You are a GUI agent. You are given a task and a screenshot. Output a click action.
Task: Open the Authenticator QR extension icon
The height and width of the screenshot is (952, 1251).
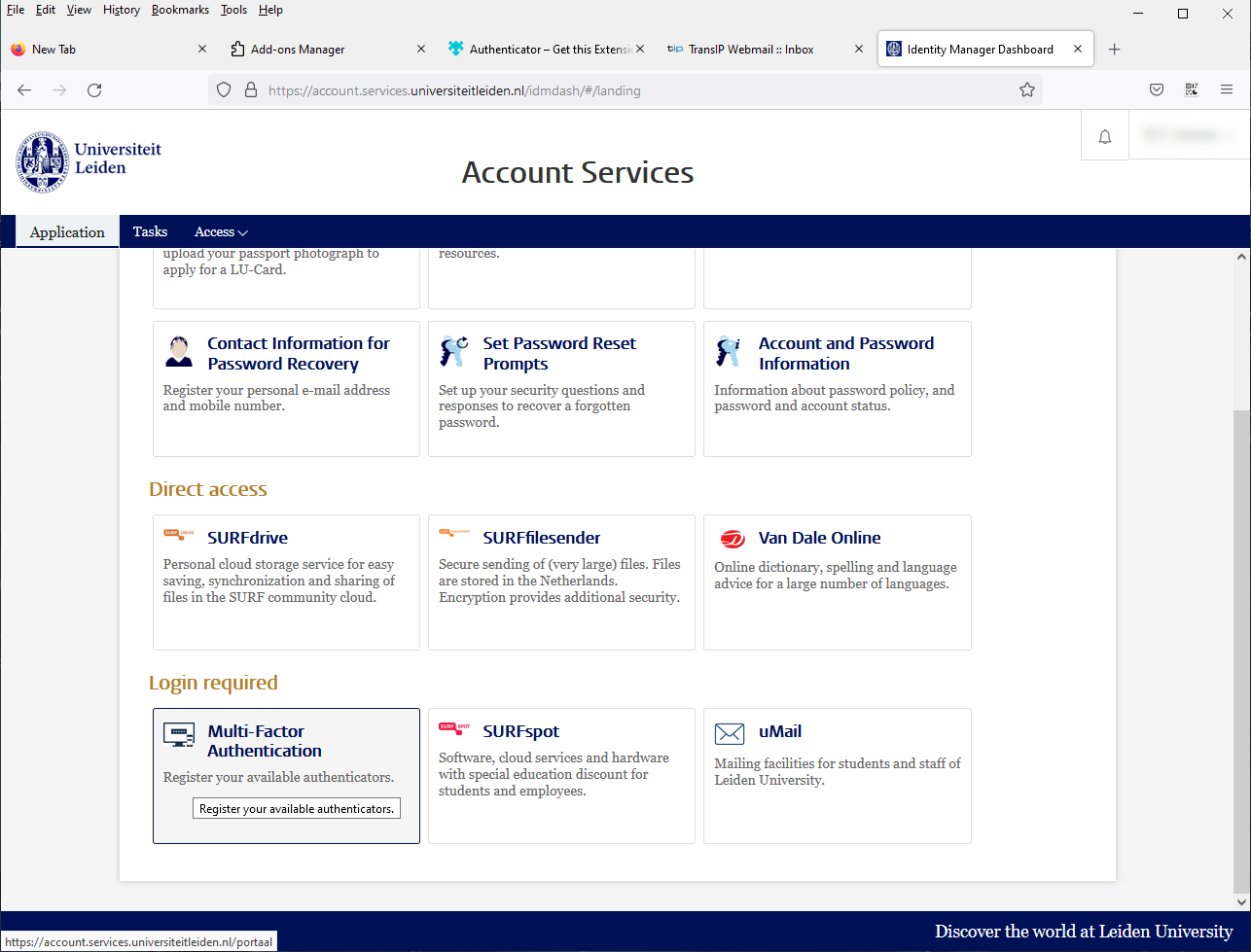pos(1191,90)
